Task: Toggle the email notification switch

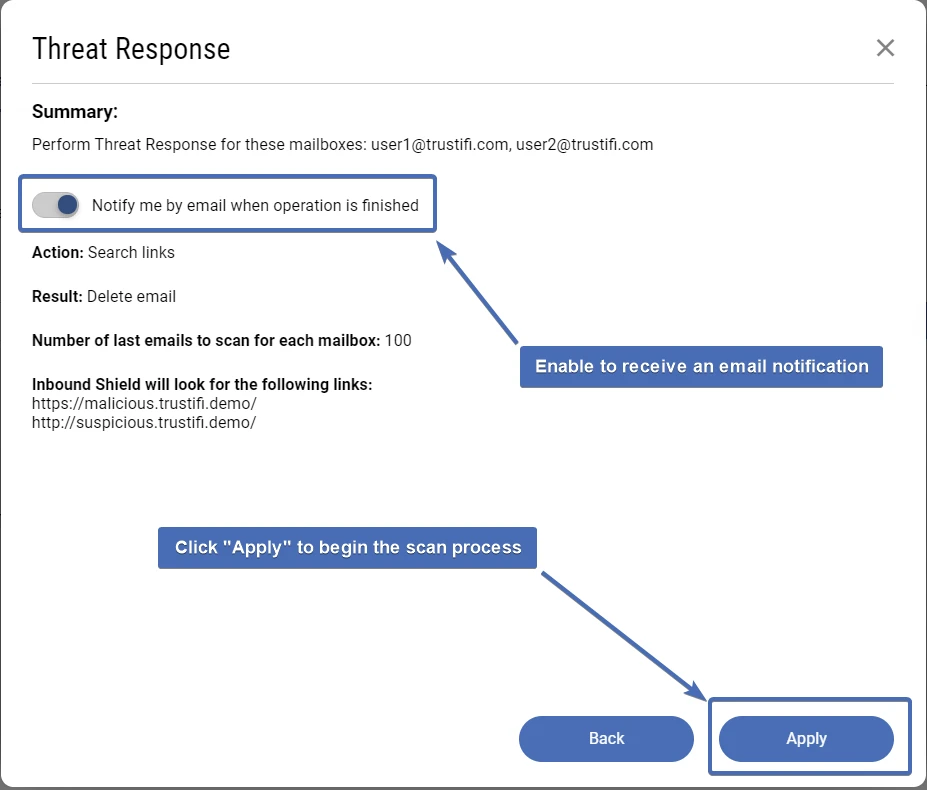Action: 56,205
